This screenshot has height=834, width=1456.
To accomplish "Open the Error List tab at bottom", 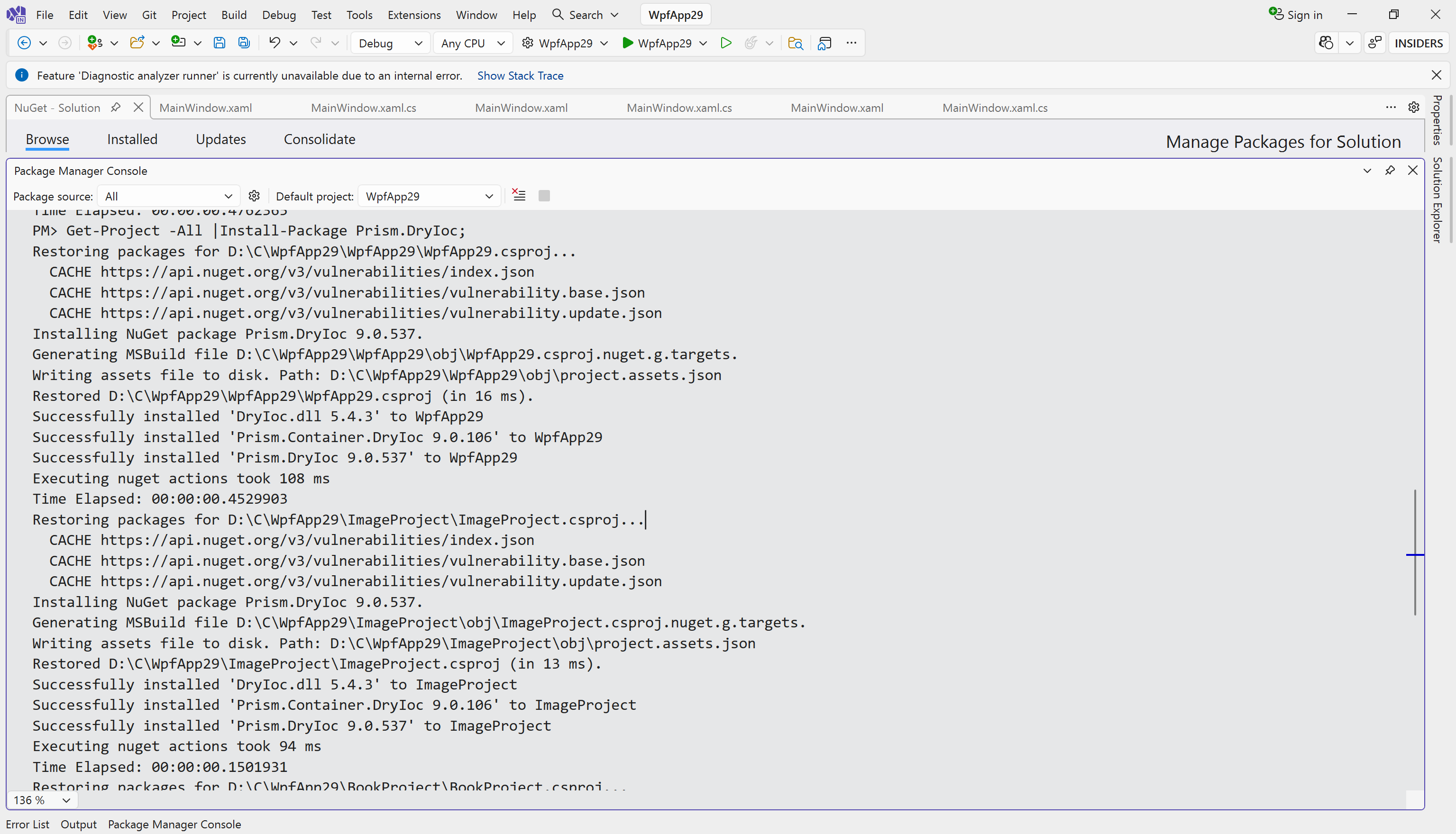I will 27,824.
